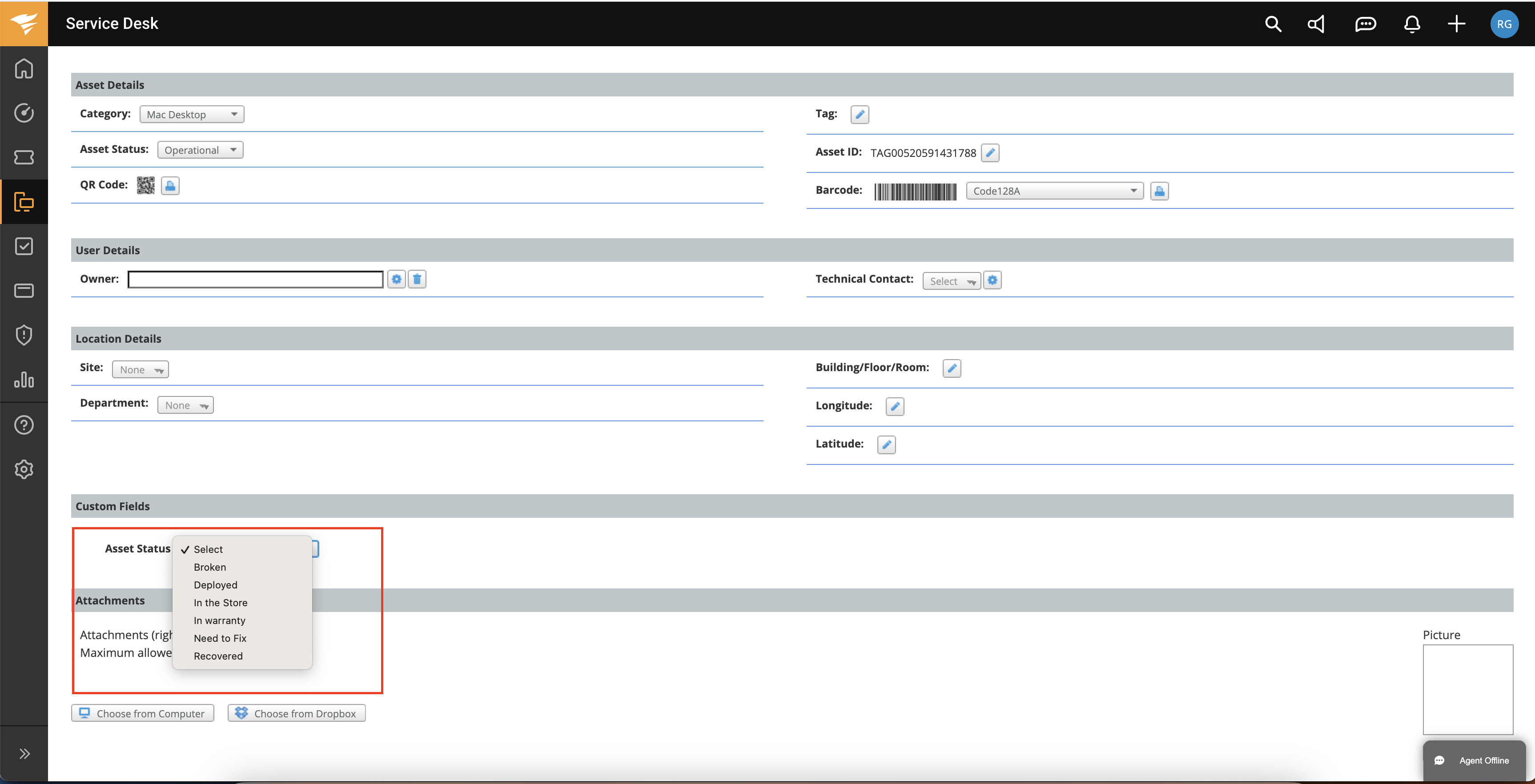
Task: Open the Category Mac Desktop dropdown
Action: [x=191, y=114]
